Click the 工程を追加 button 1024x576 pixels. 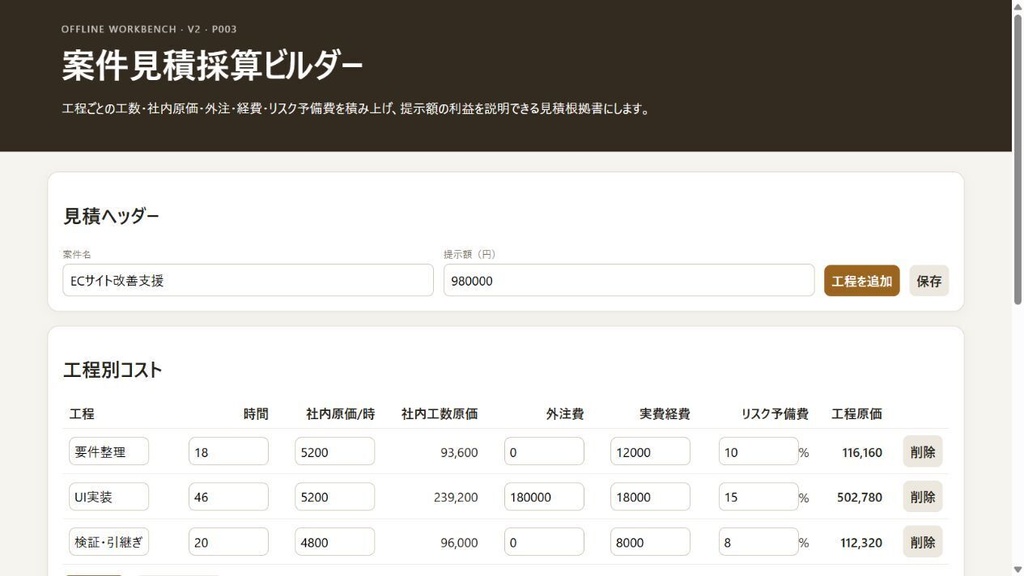point(861,280)
